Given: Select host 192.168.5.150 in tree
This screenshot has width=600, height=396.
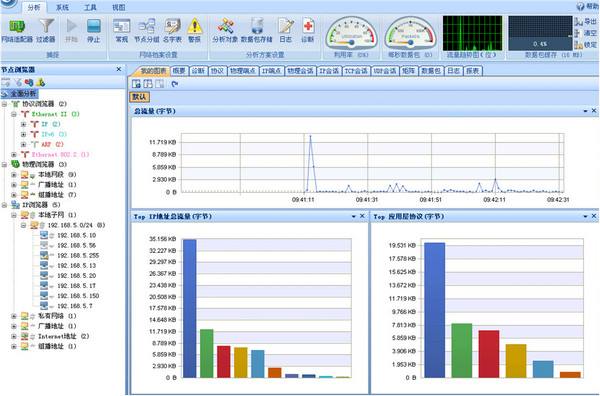Looking at the screenshot, I should pyautogui.click(x=78, y=296).
